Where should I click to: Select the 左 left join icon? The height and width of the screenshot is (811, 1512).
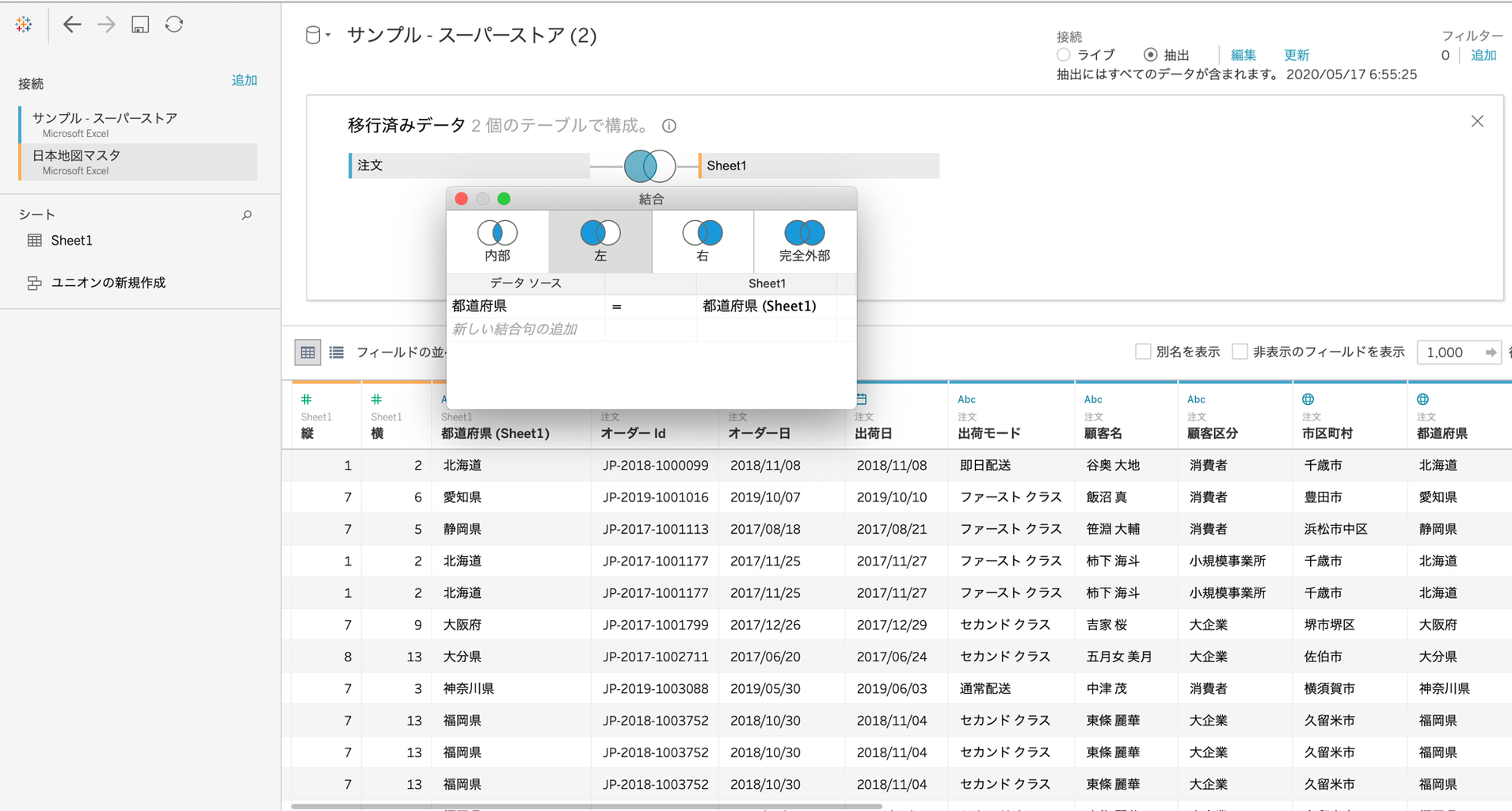point(600,242)
